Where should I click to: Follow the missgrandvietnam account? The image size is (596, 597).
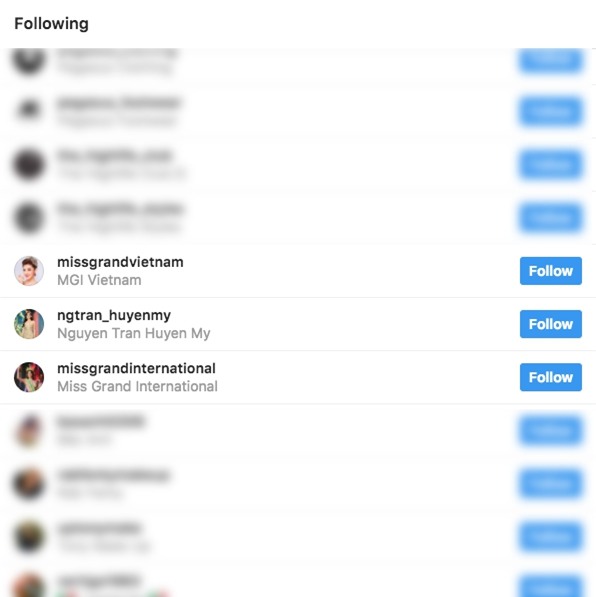click(x=551, y=271)
